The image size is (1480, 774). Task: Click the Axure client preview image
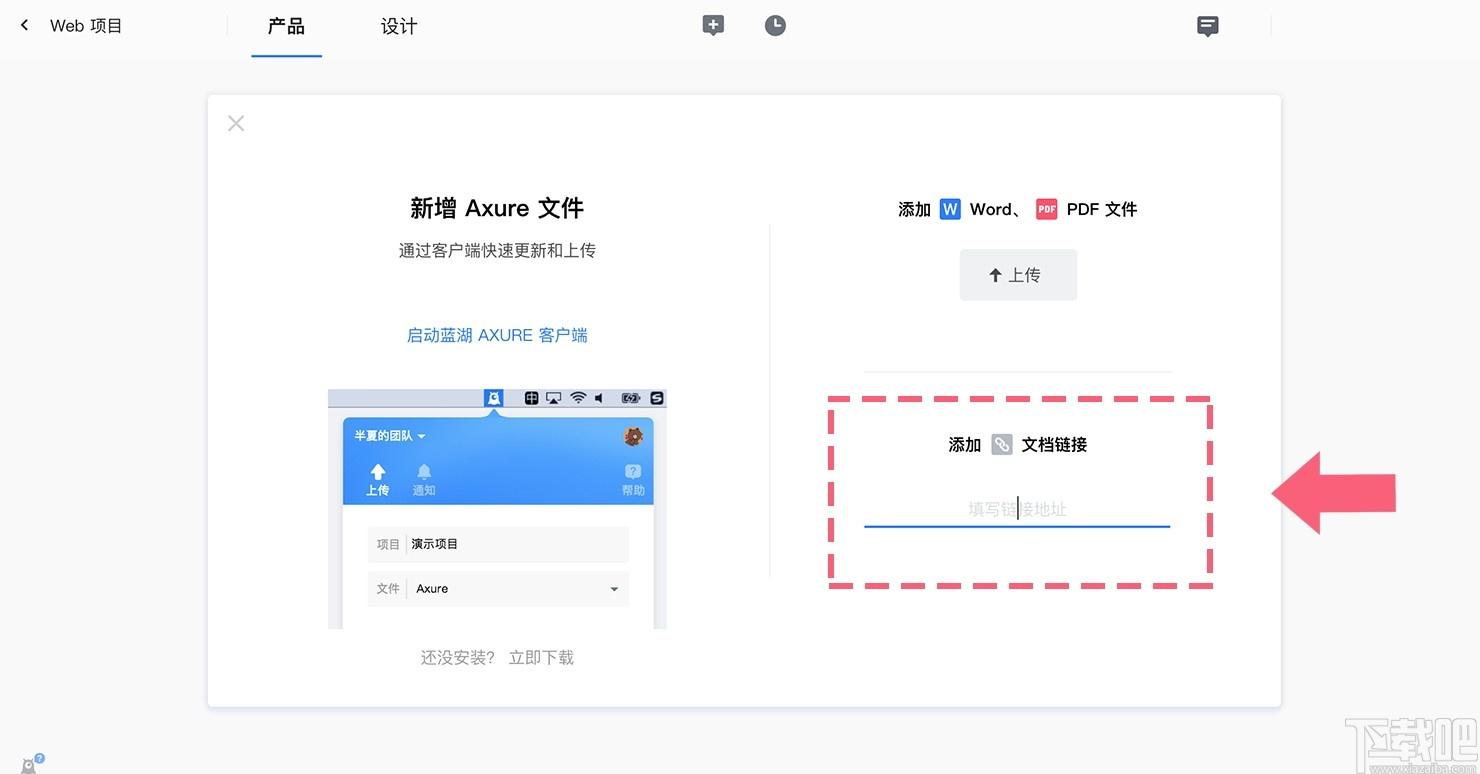click(497, 509)
